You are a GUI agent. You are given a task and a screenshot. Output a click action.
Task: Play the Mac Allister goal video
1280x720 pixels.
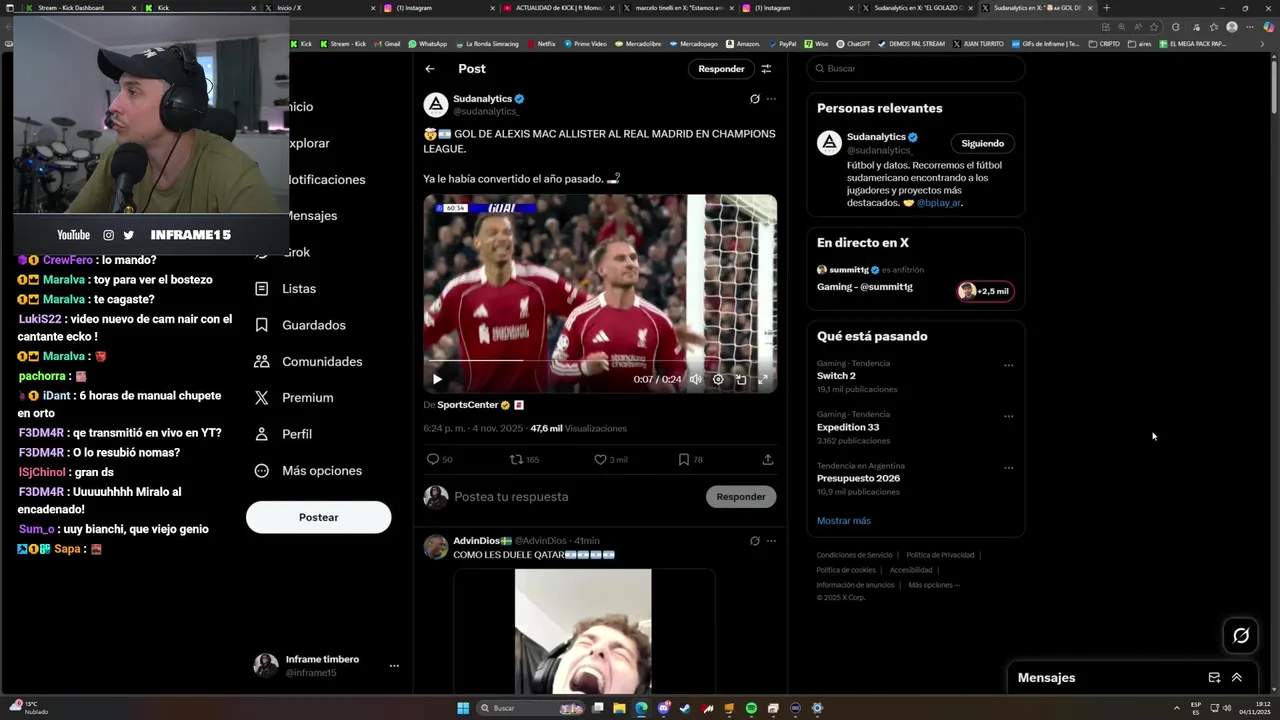coord(437,379)
